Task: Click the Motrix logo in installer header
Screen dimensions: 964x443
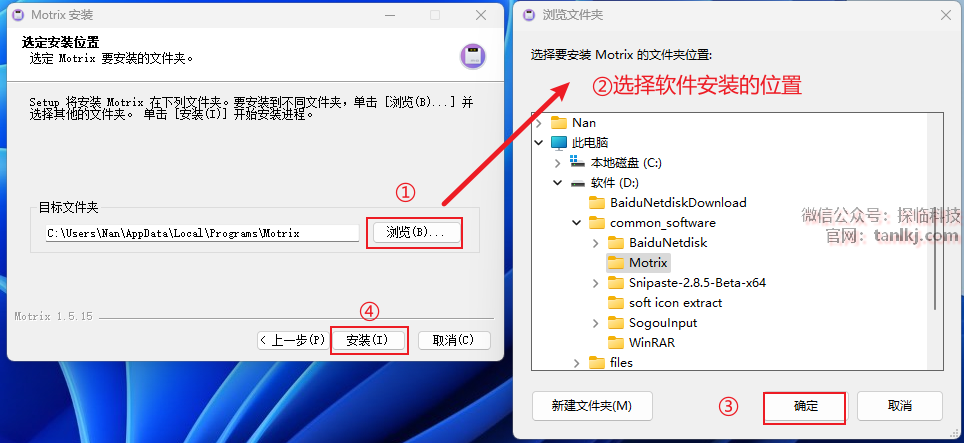Action: point(473,56)
